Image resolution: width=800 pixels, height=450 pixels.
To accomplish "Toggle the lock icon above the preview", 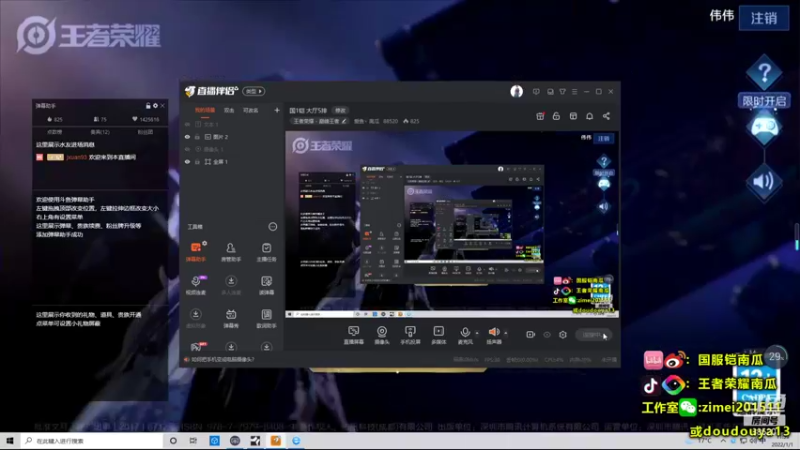I will [x=556, y=116].
